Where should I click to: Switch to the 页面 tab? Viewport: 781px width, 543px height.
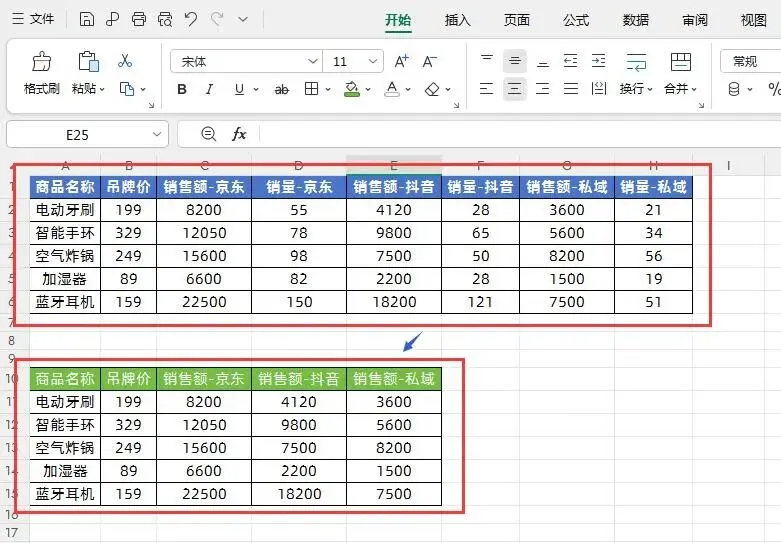click(517, 20)
